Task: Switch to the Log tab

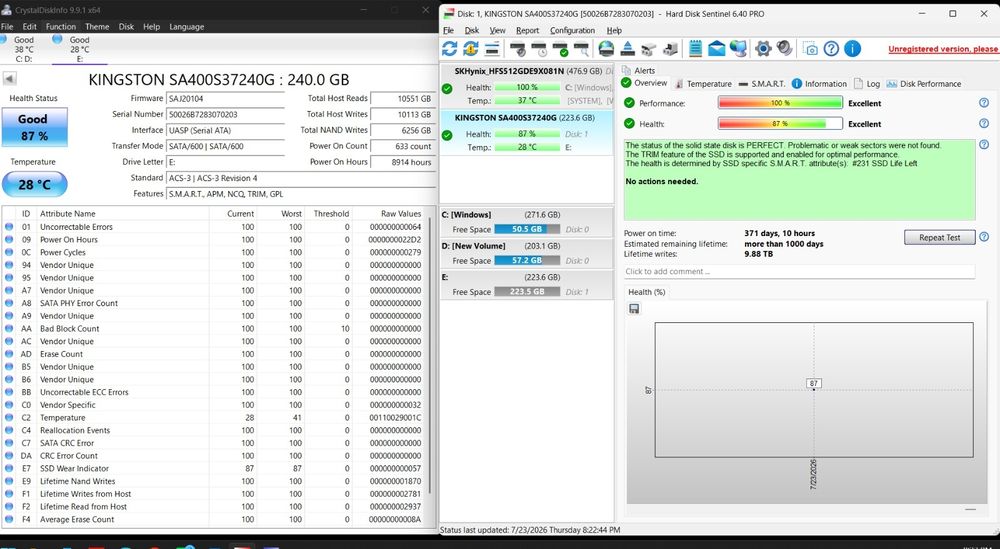Action: 867,84
